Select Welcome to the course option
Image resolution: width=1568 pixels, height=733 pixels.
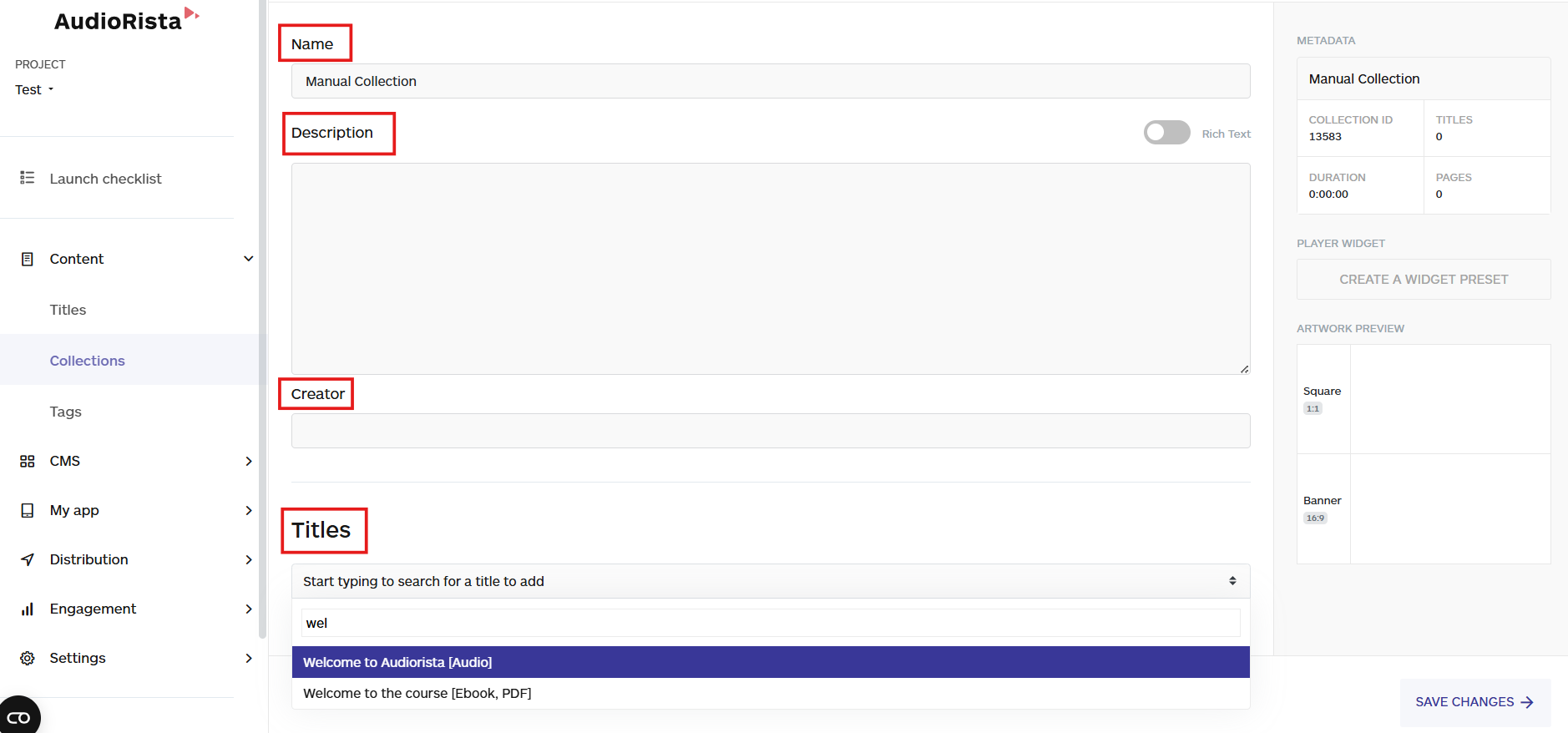[x=770, y=693]
